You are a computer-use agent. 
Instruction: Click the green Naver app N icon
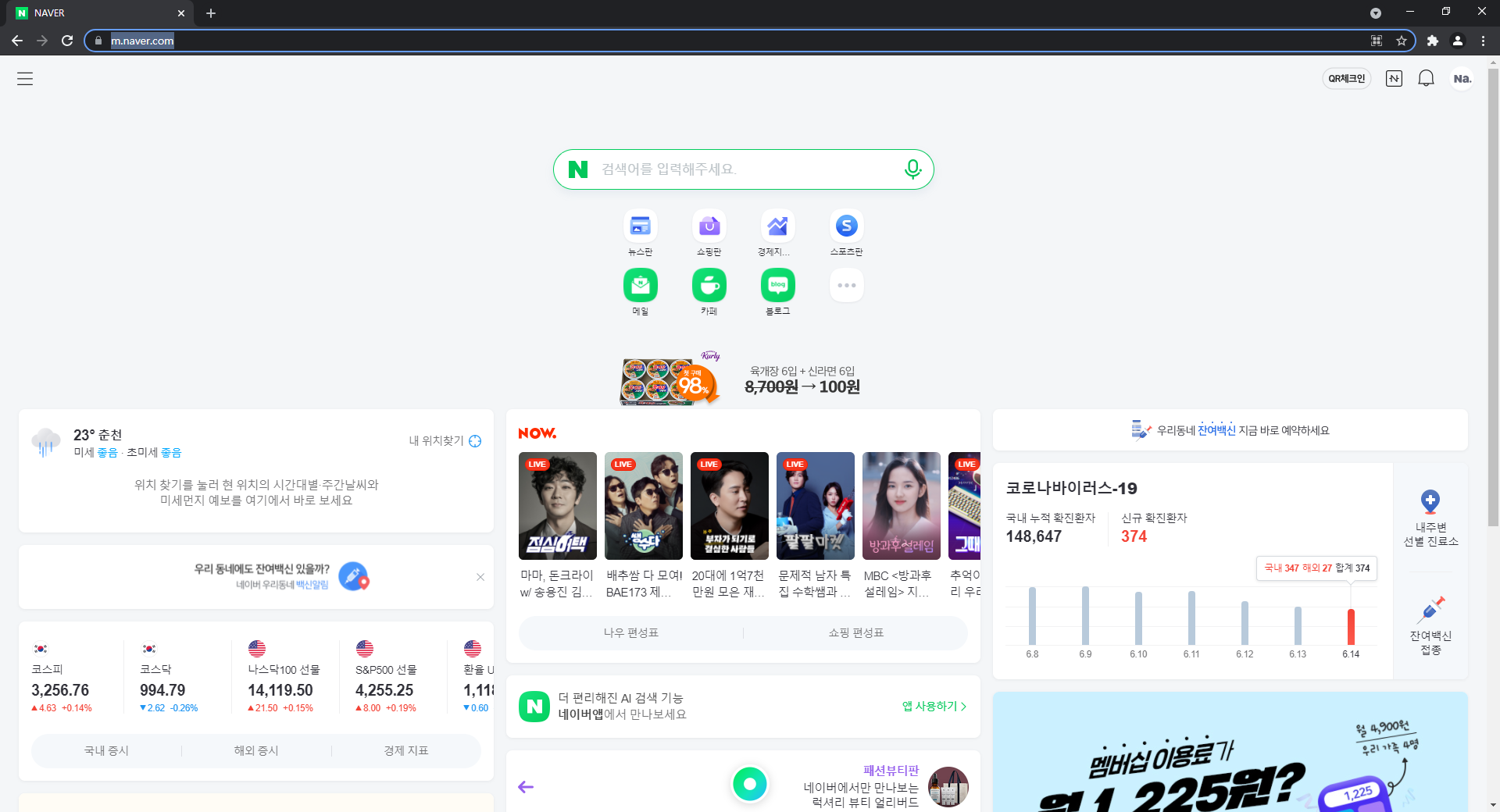click(534, 707)
